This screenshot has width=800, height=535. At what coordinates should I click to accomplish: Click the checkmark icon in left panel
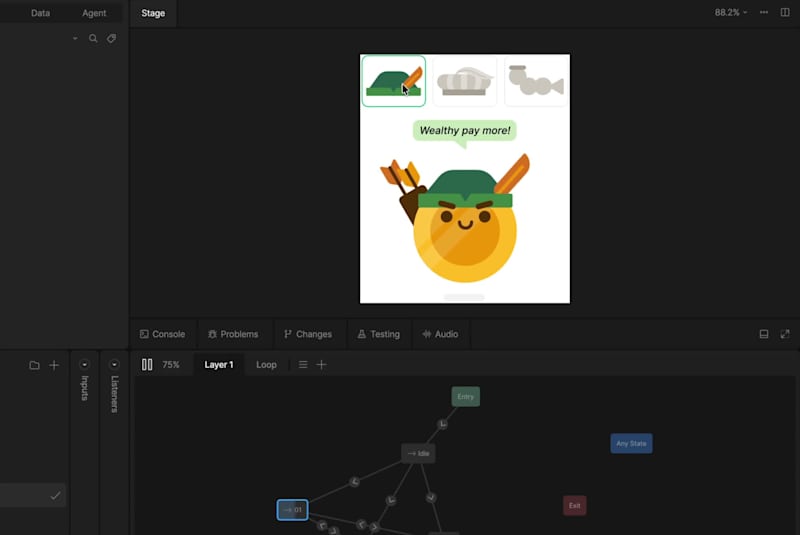[x=55, y=496]
